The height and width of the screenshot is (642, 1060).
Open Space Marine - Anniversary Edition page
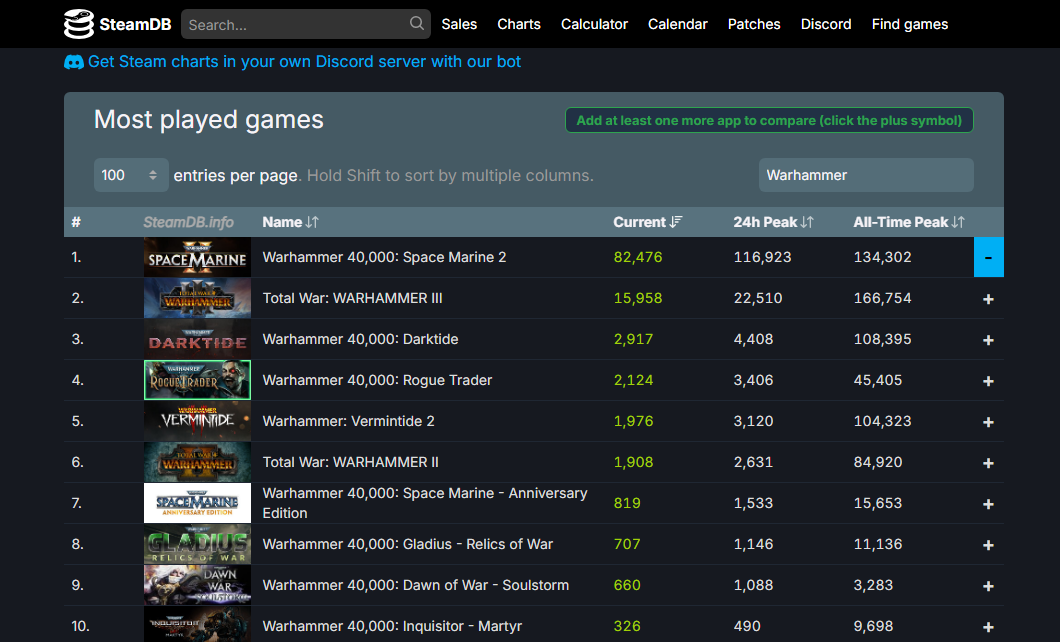click(425, 503)
